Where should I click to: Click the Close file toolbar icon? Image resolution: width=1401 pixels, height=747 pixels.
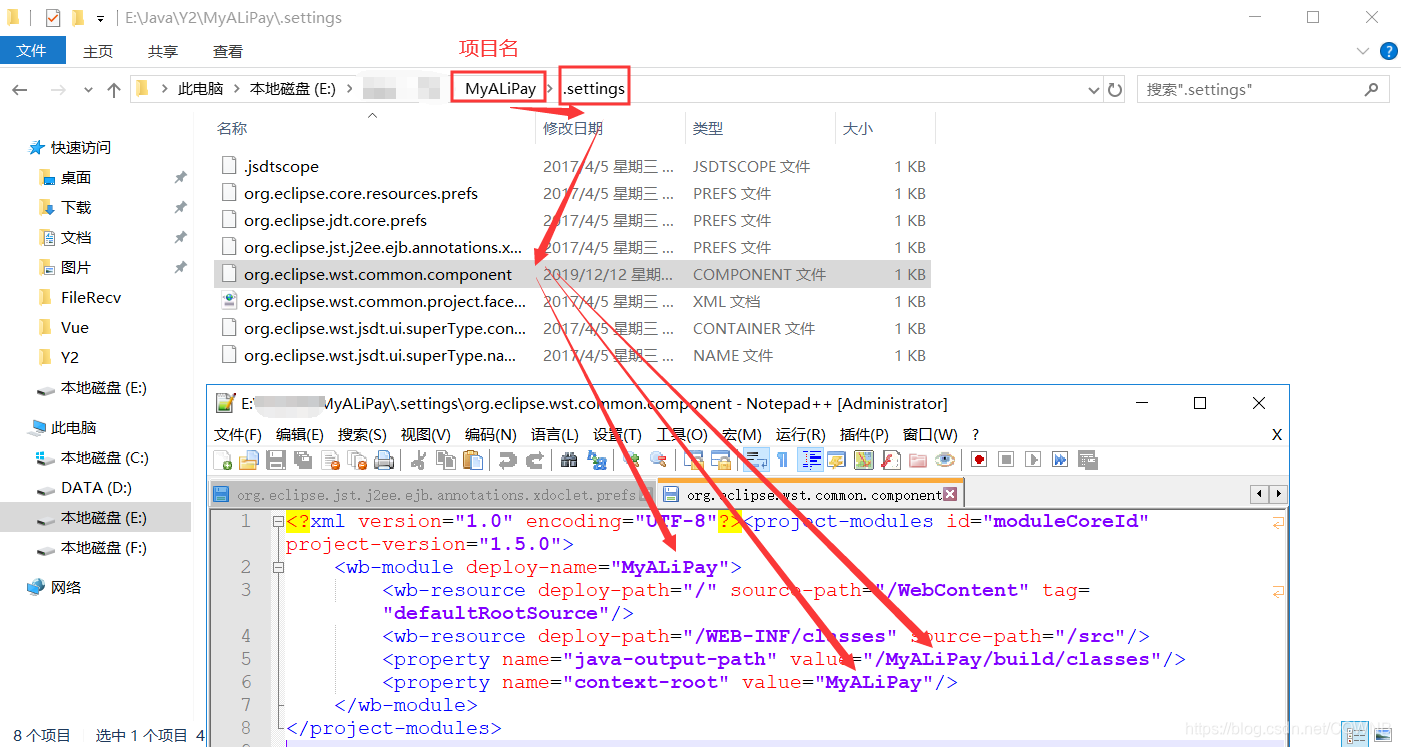click(x=331, y=460)
